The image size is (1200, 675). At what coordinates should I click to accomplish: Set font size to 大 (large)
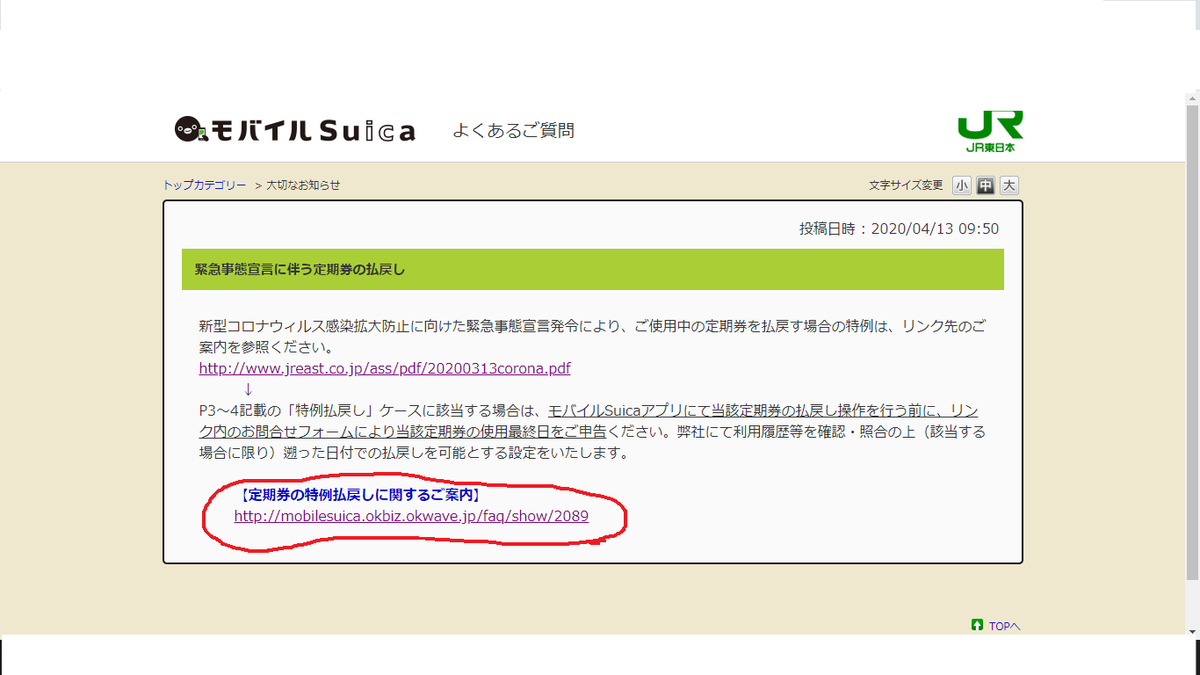pyautogui.click(x=1009, y=185)
